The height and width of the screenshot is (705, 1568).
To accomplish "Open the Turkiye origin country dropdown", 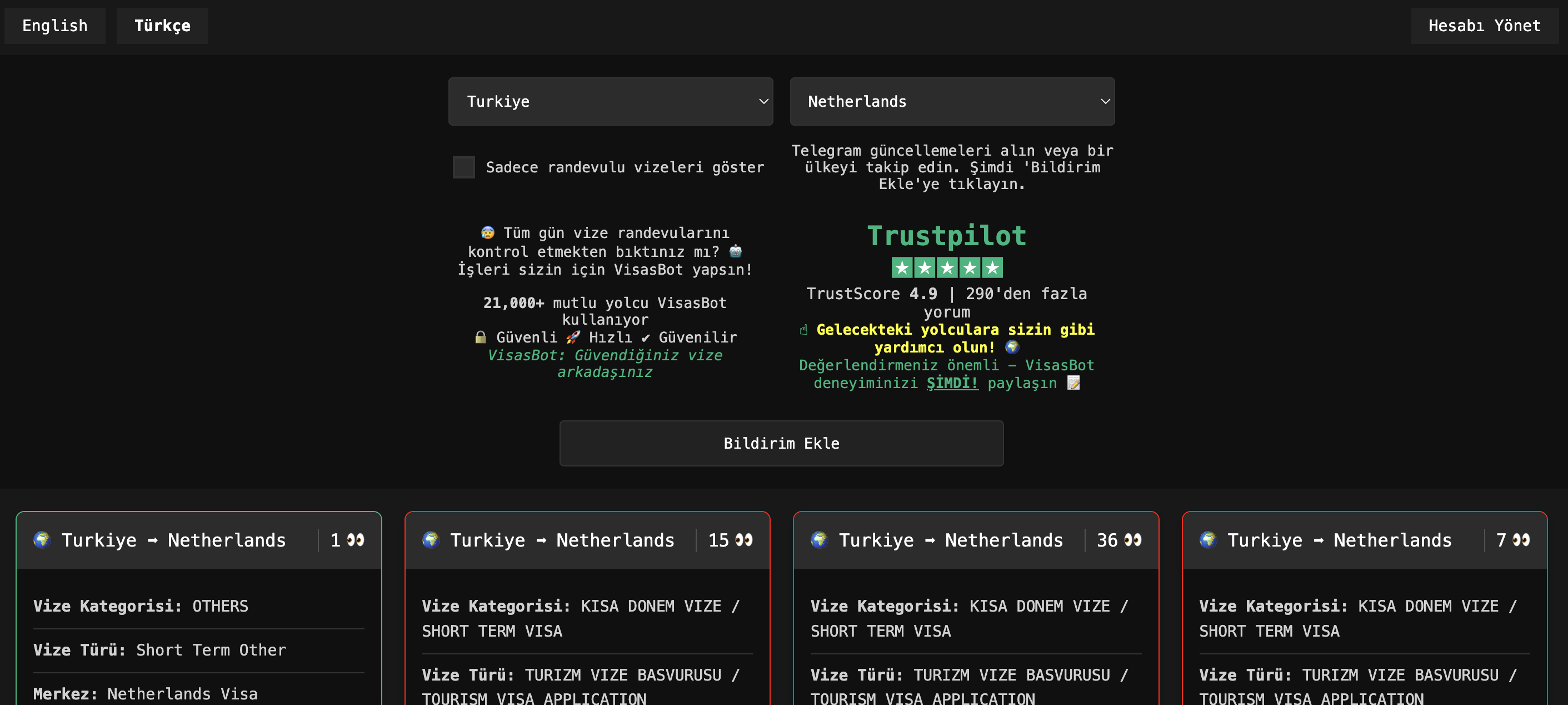I will click(x=611, y=101).
